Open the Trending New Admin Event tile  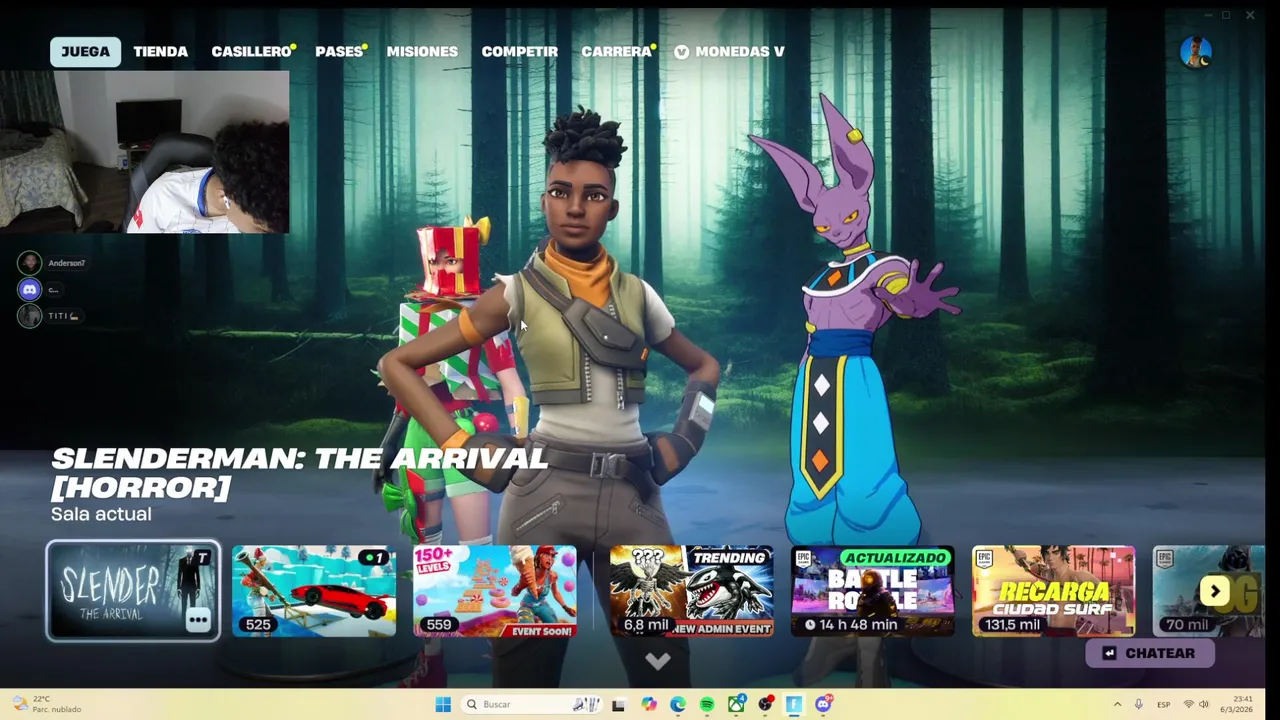[x=691, y=591]
